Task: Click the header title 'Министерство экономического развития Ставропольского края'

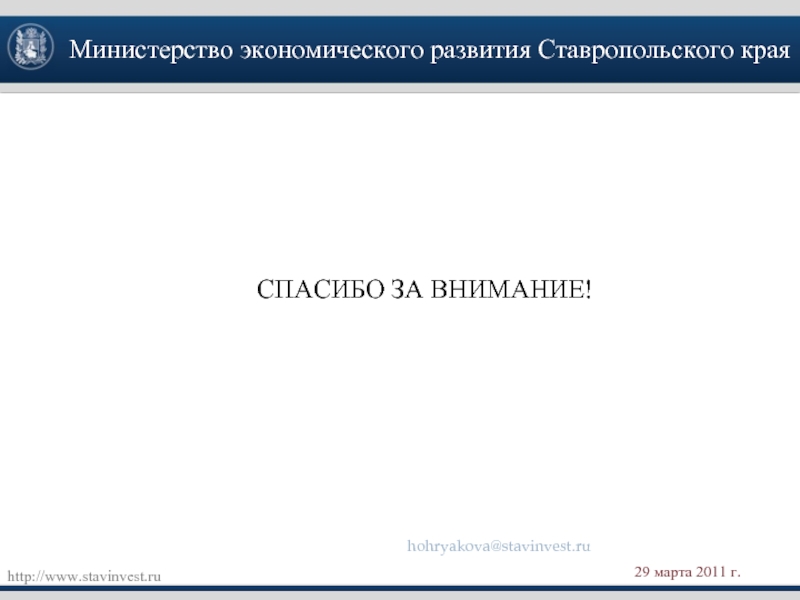Action: pos(430,51)
